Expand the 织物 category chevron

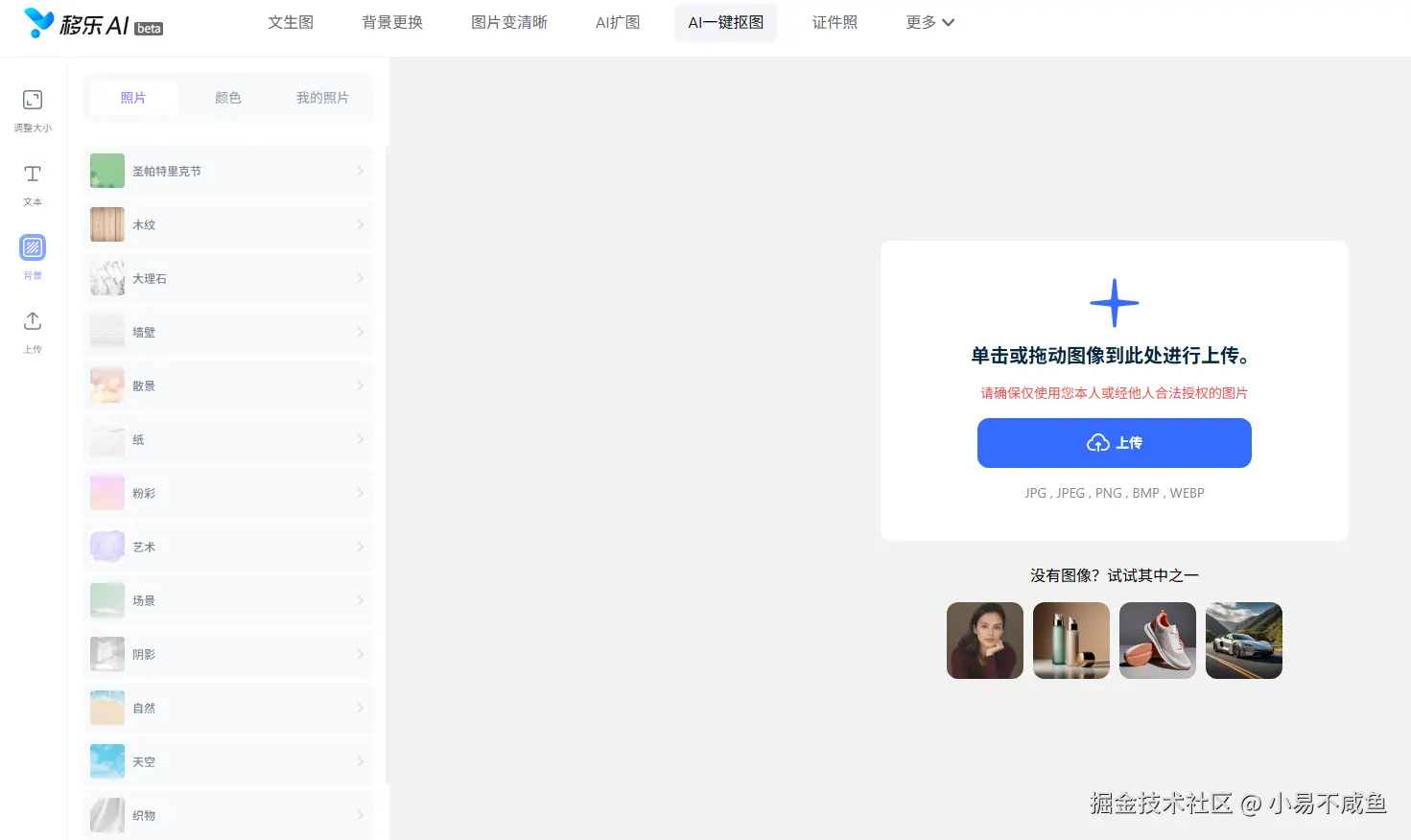(x=361, y=815)
